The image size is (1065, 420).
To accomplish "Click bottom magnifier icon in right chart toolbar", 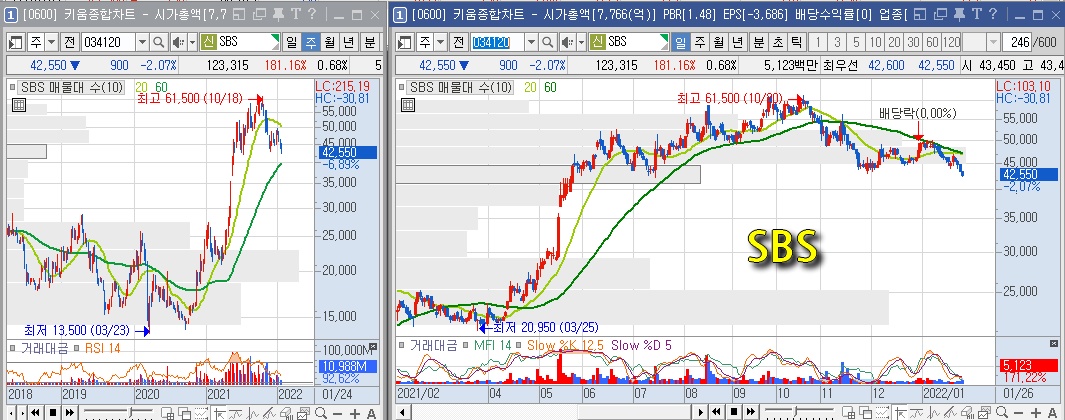I will (x=1001, y=413).
